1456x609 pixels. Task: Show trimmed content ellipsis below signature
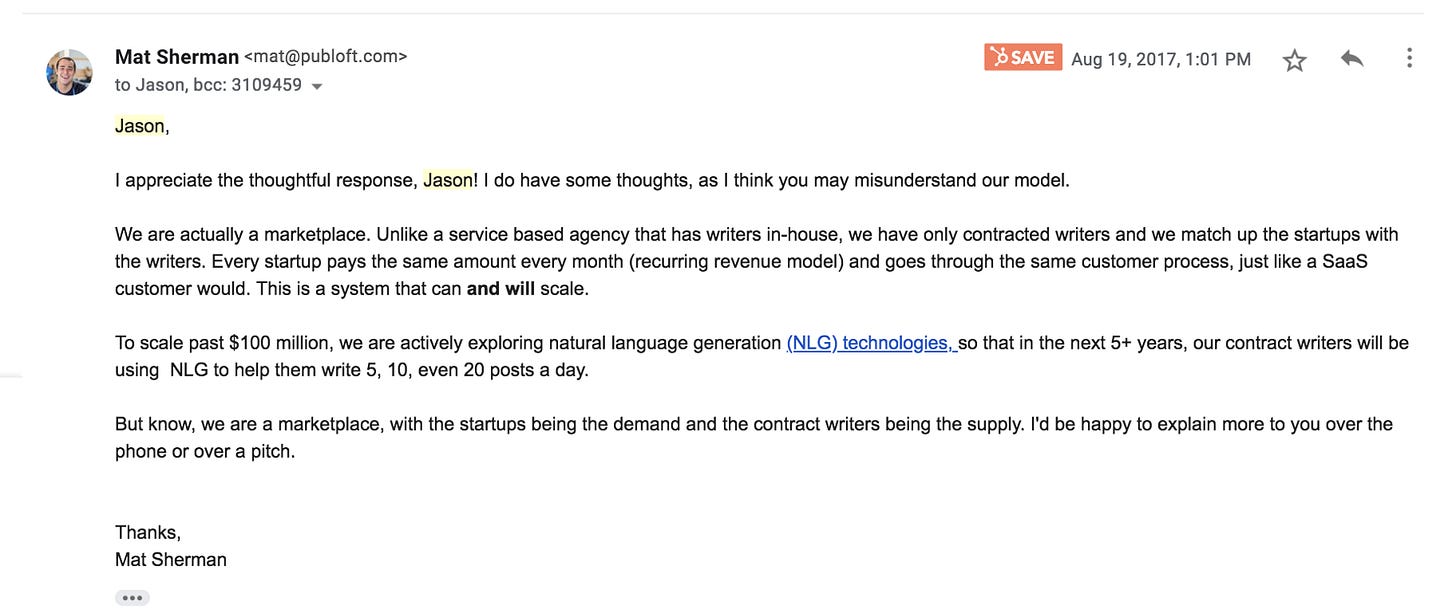(132, 598)
